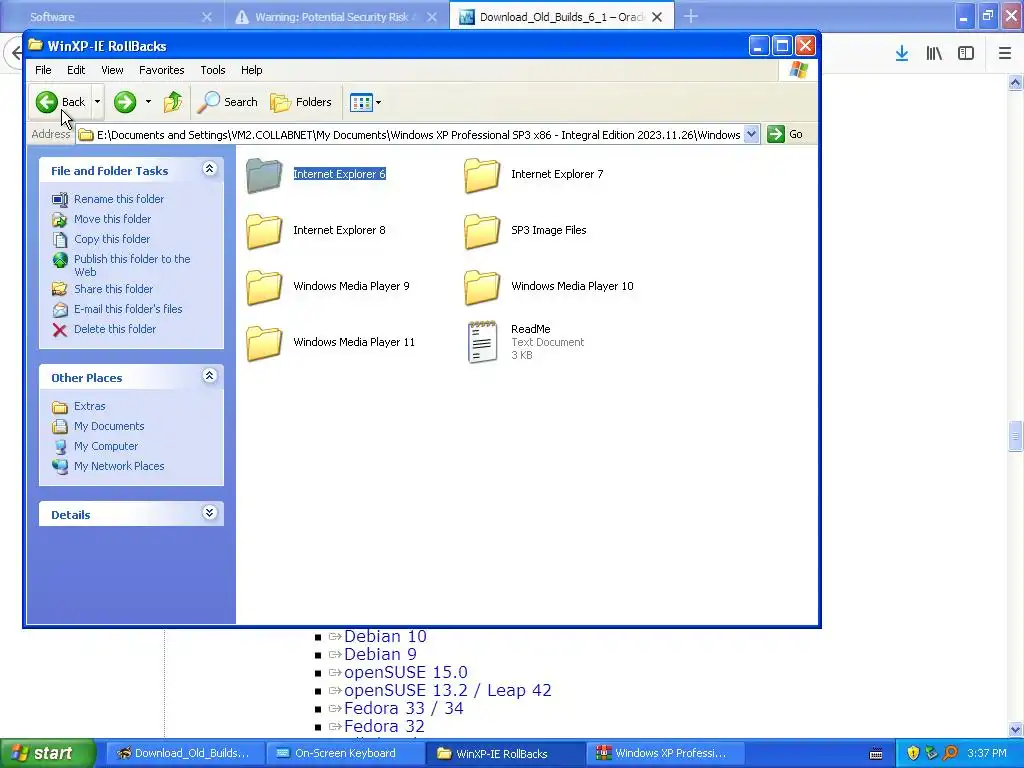Screen dimensions: 1024x768
Task: Close the Download_Old_Builds_6_1 browser tab
Action: [x=657, y=17]
